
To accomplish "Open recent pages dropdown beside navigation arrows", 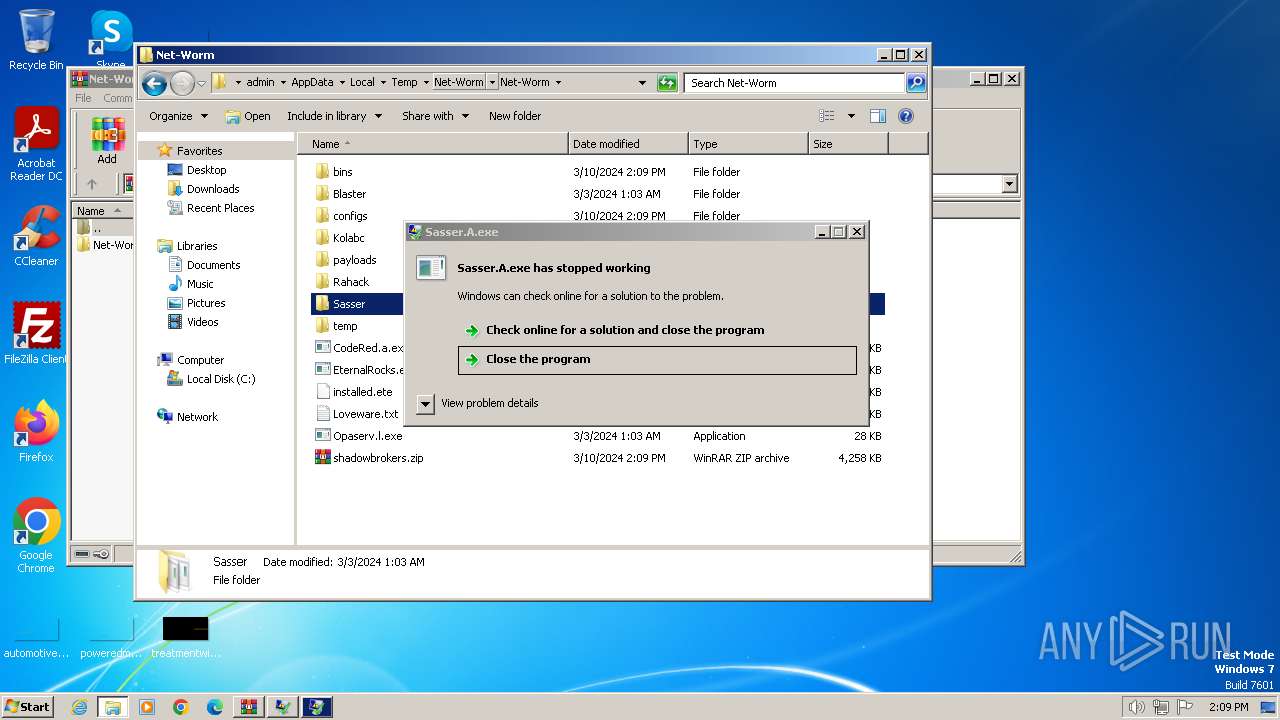I will tap(202, 83).
